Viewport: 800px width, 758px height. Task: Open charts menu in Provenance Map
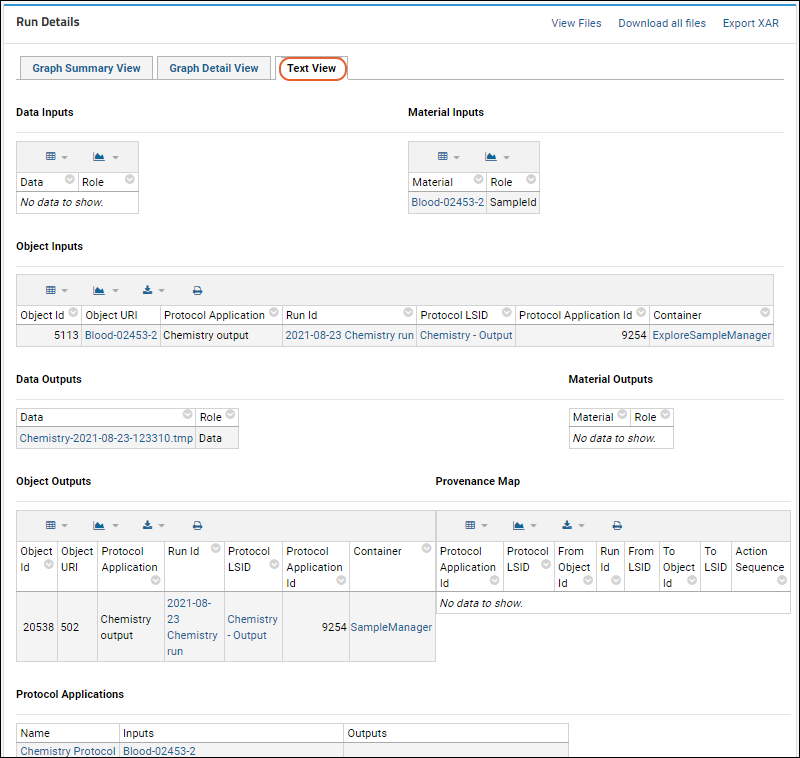pyautogui.click(x=524, y=525)
